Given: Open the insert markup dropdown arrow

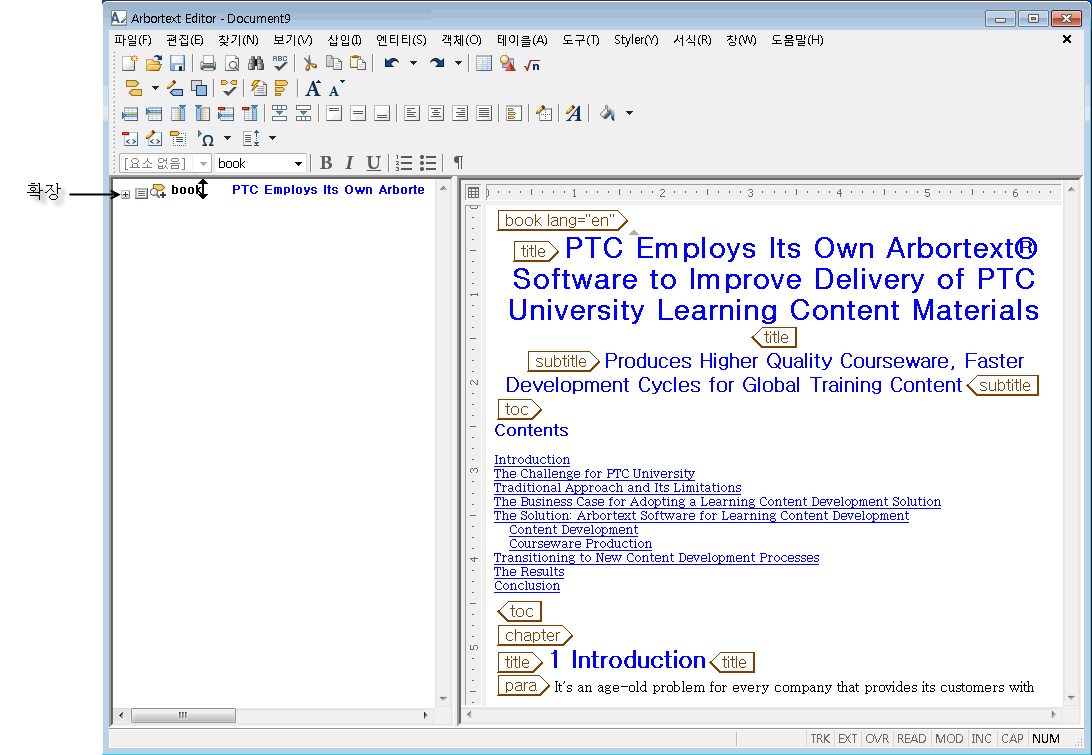Looking at the screenshot, I should coord(155,88).
